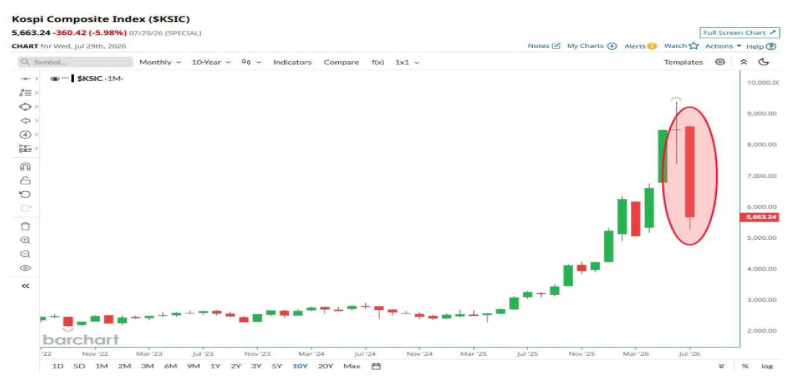Screen dimensions: 799x386
Task: Click the calendar date range icon
Action: [376, 366]
